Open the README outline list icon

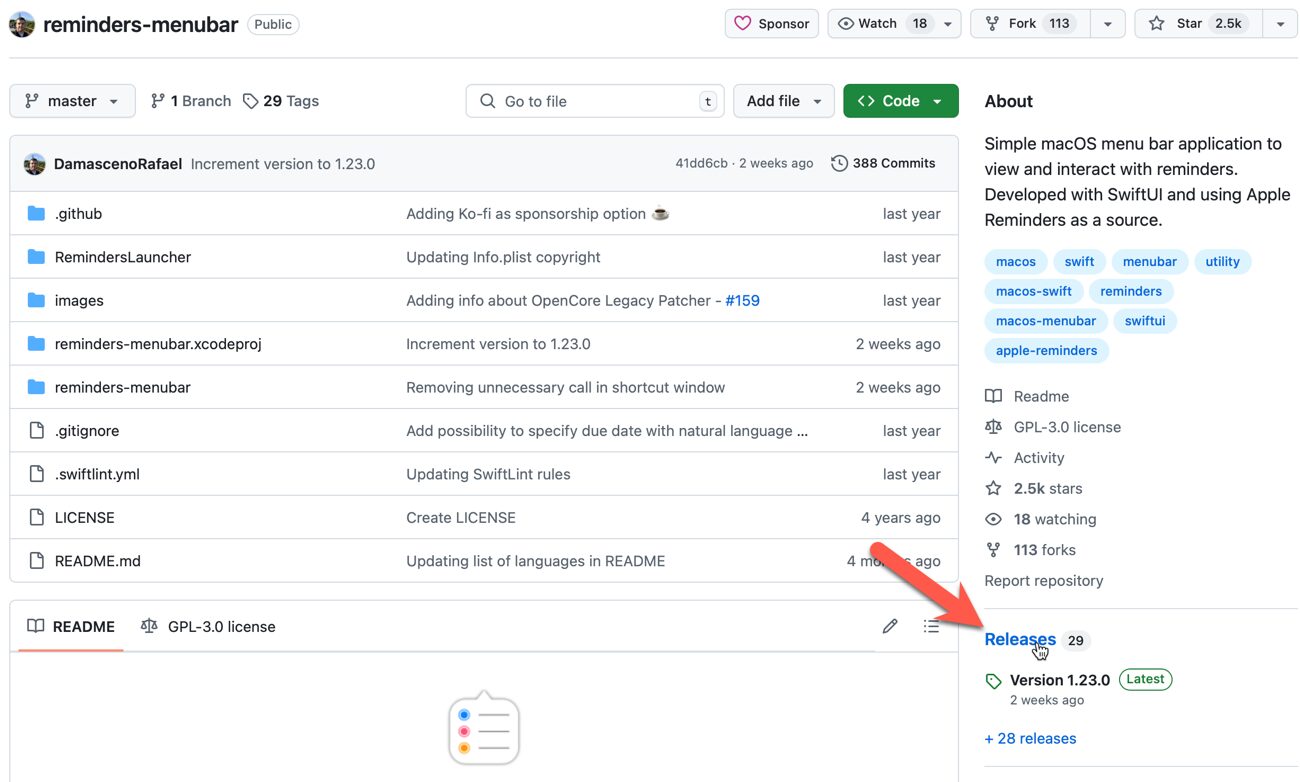(931, 626)
